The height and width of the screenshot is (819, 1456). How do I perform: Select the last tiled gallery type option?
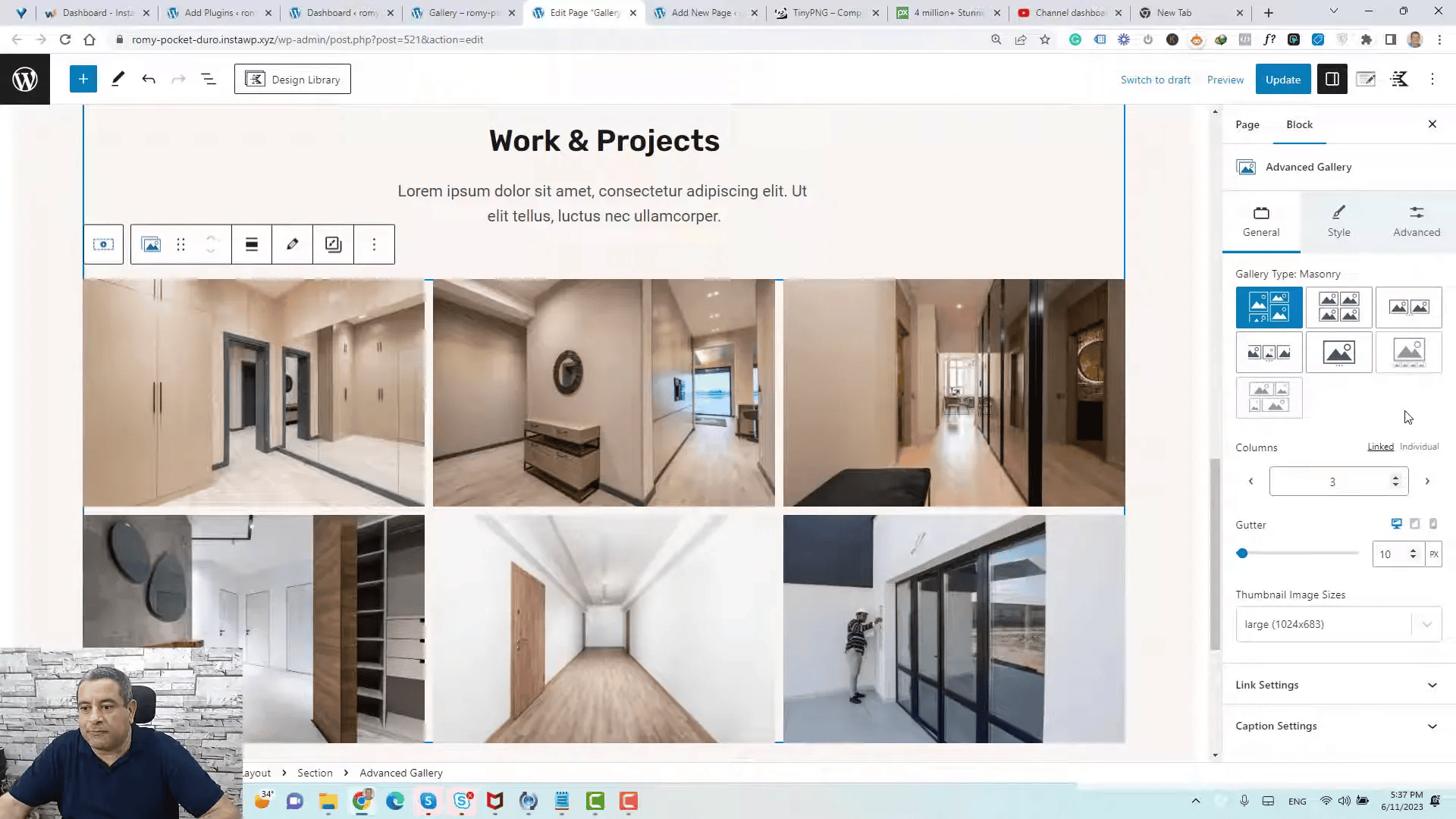(x=1269, y=397)
